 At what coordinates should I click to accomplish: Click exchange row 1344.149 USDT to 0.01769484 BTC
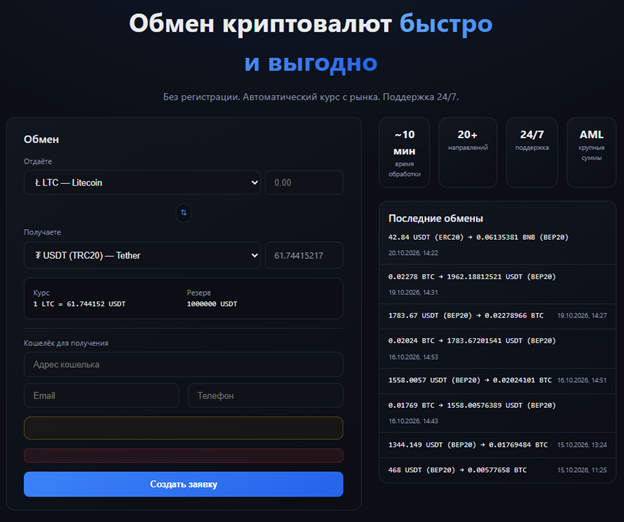(497, 445)
